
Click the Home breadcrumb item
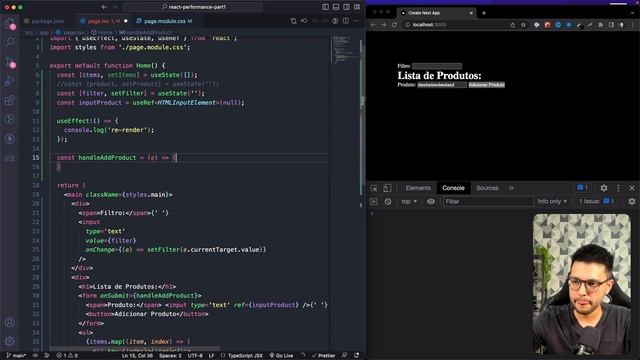[102, 32]
